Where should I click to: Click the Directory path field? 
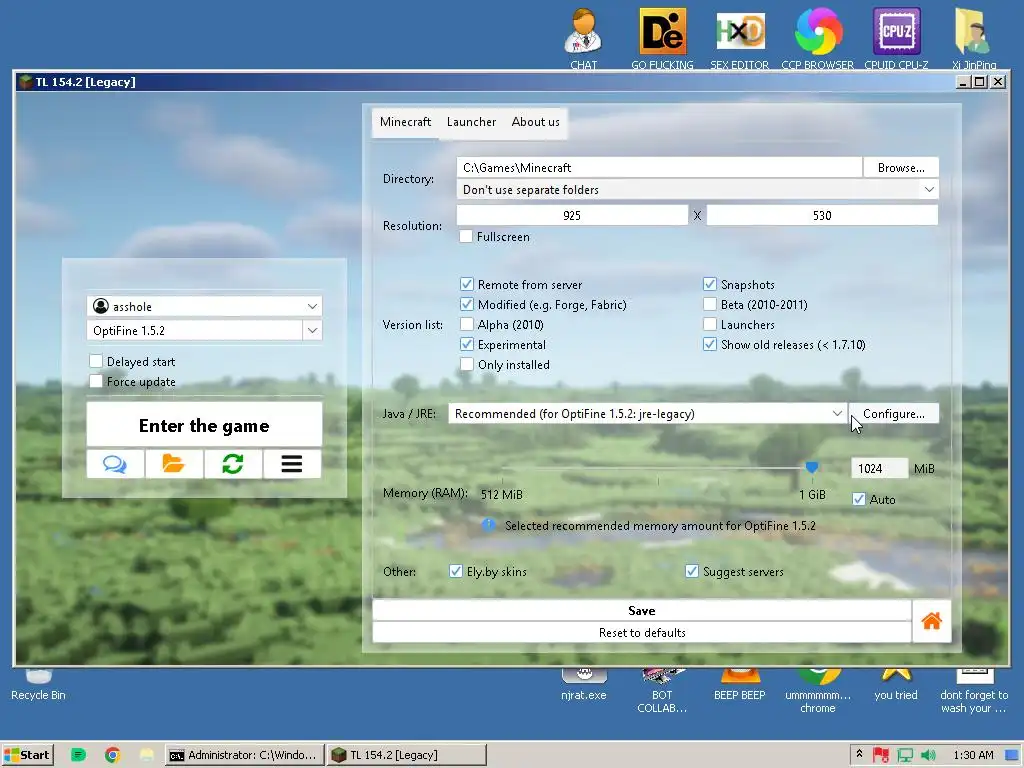pyautogui.click(x=659, y=168)
